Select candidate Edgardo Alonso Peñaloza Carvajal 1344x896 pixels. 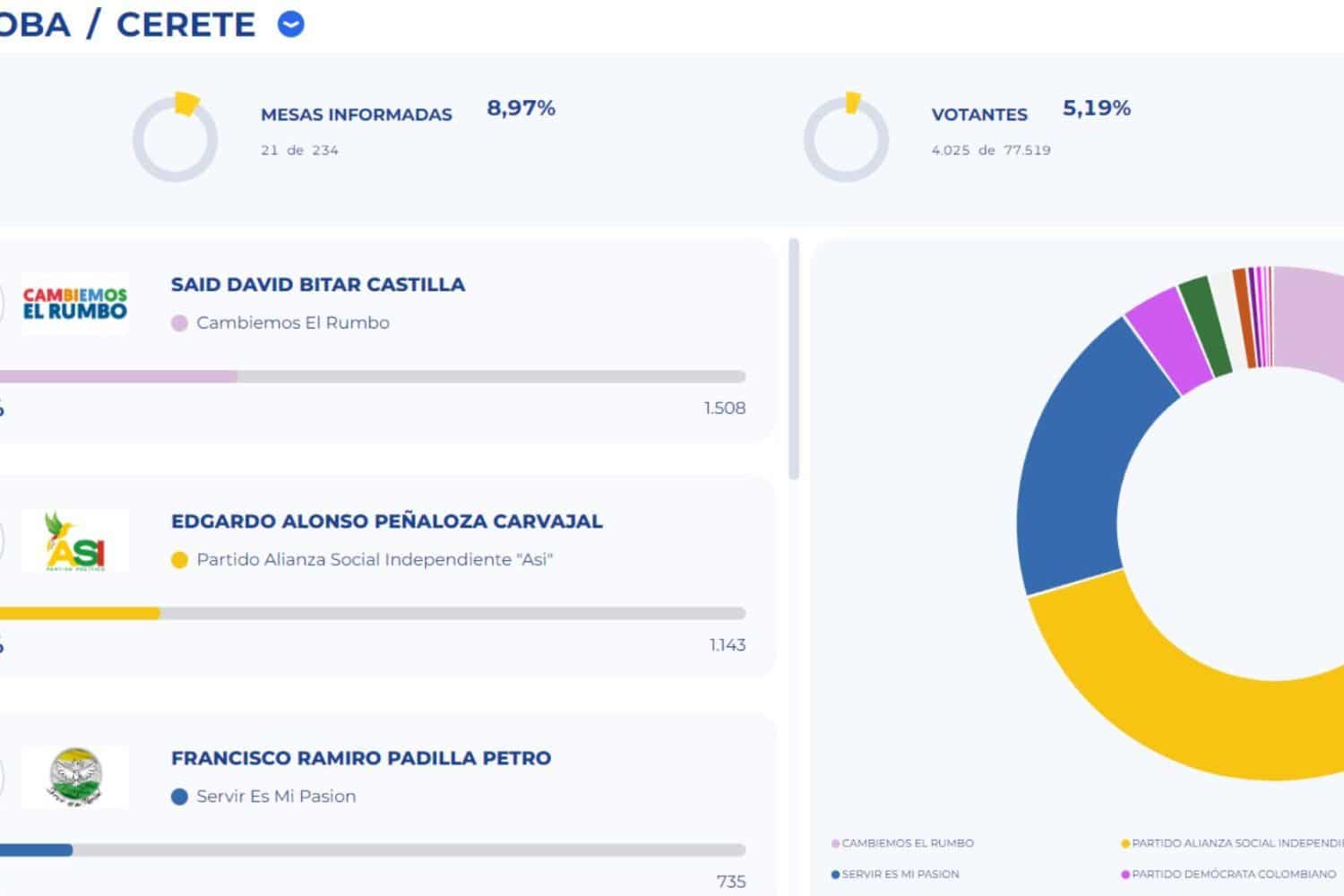387,521
